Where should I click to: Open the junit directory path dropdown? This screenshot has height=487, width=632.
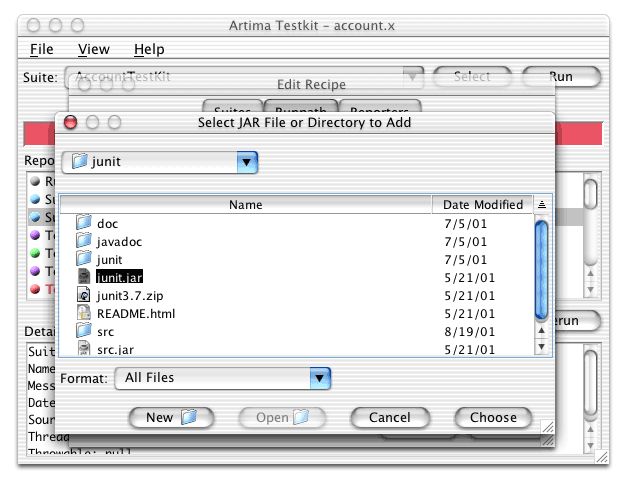pos(247,162)
